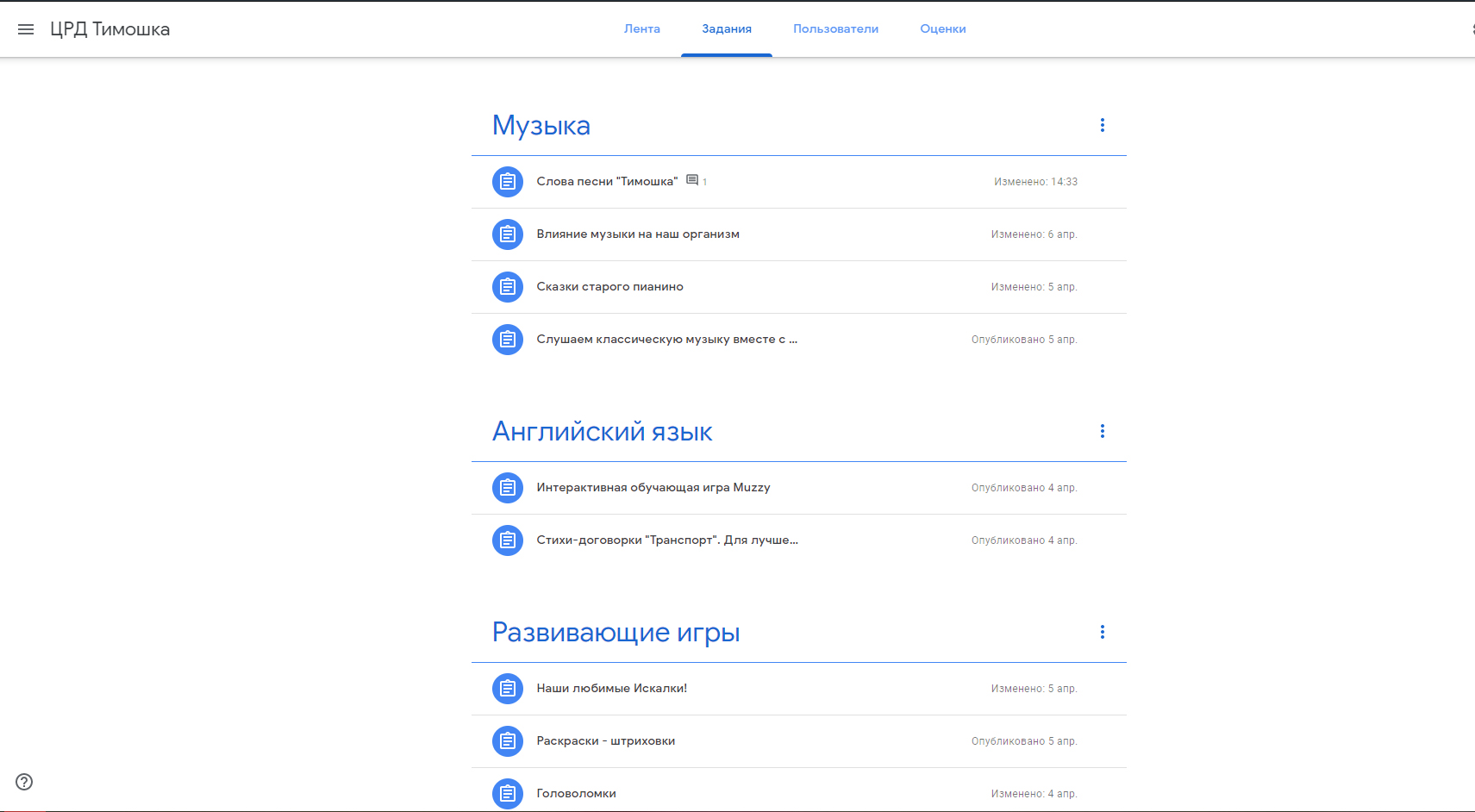Select the Задания tab
Screen dimensions: 1475x812
[x=727, y=29]
